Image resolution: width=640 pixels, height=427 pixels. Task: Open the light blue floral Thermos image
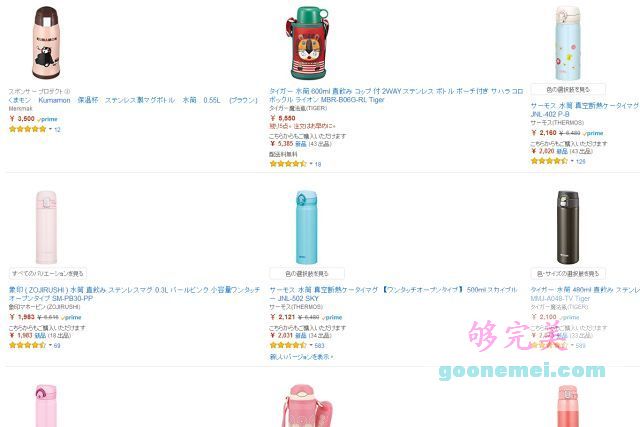coord(567,43)
